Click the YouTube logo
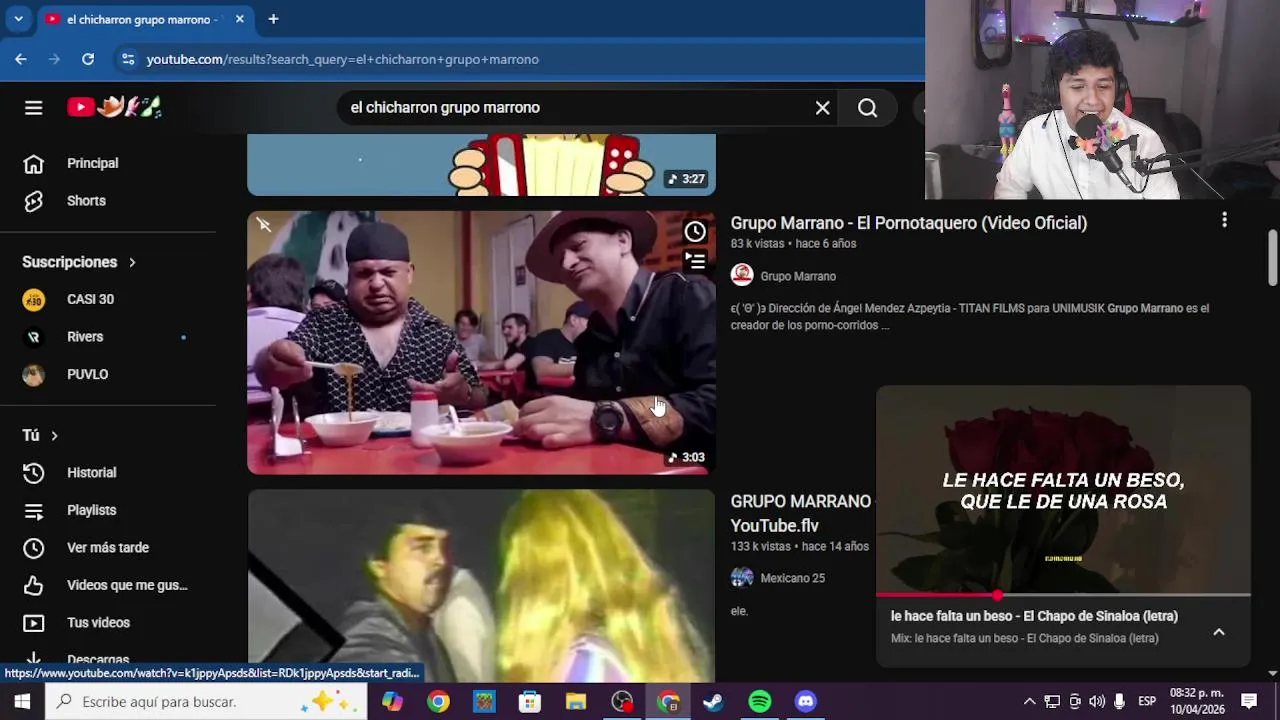Viewport: 1280px width, 720px height. [114, 106]
